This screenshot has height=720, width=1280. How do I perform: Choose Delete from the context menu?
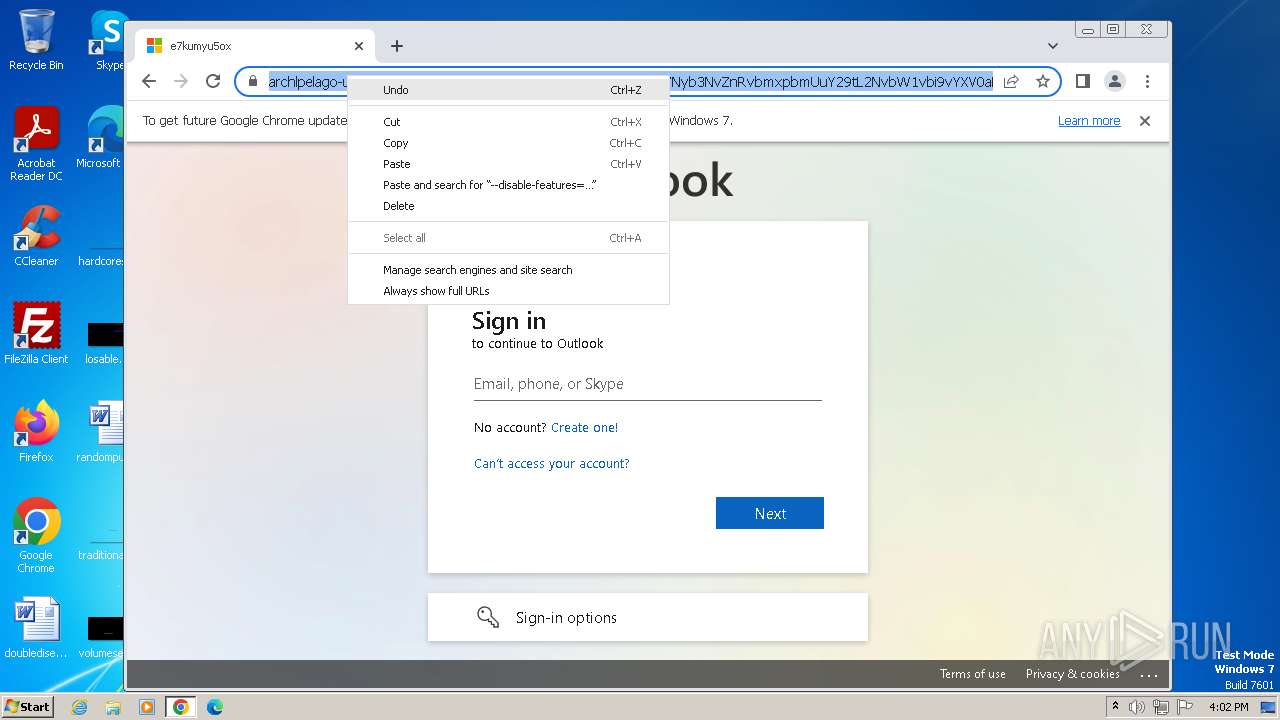tap(508, 206)
